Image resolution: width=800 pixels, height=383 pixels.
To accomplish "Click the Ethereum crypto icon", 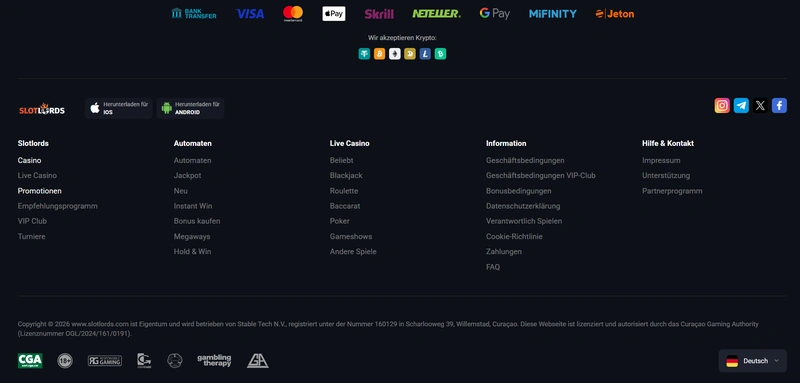I will (395, 54).
